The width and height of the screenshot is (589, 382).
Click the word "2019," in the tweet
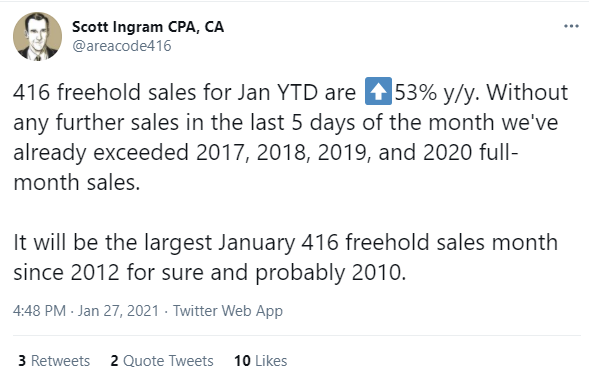point(345,152)
